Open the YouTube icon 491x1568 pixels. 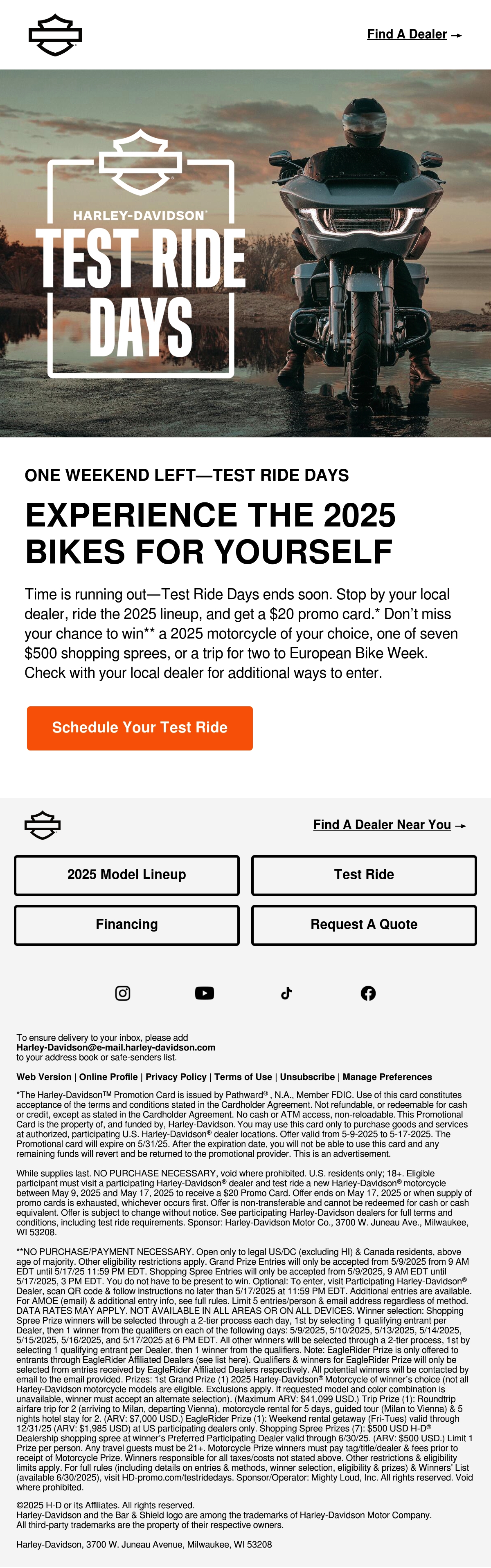tap(205, 993)
